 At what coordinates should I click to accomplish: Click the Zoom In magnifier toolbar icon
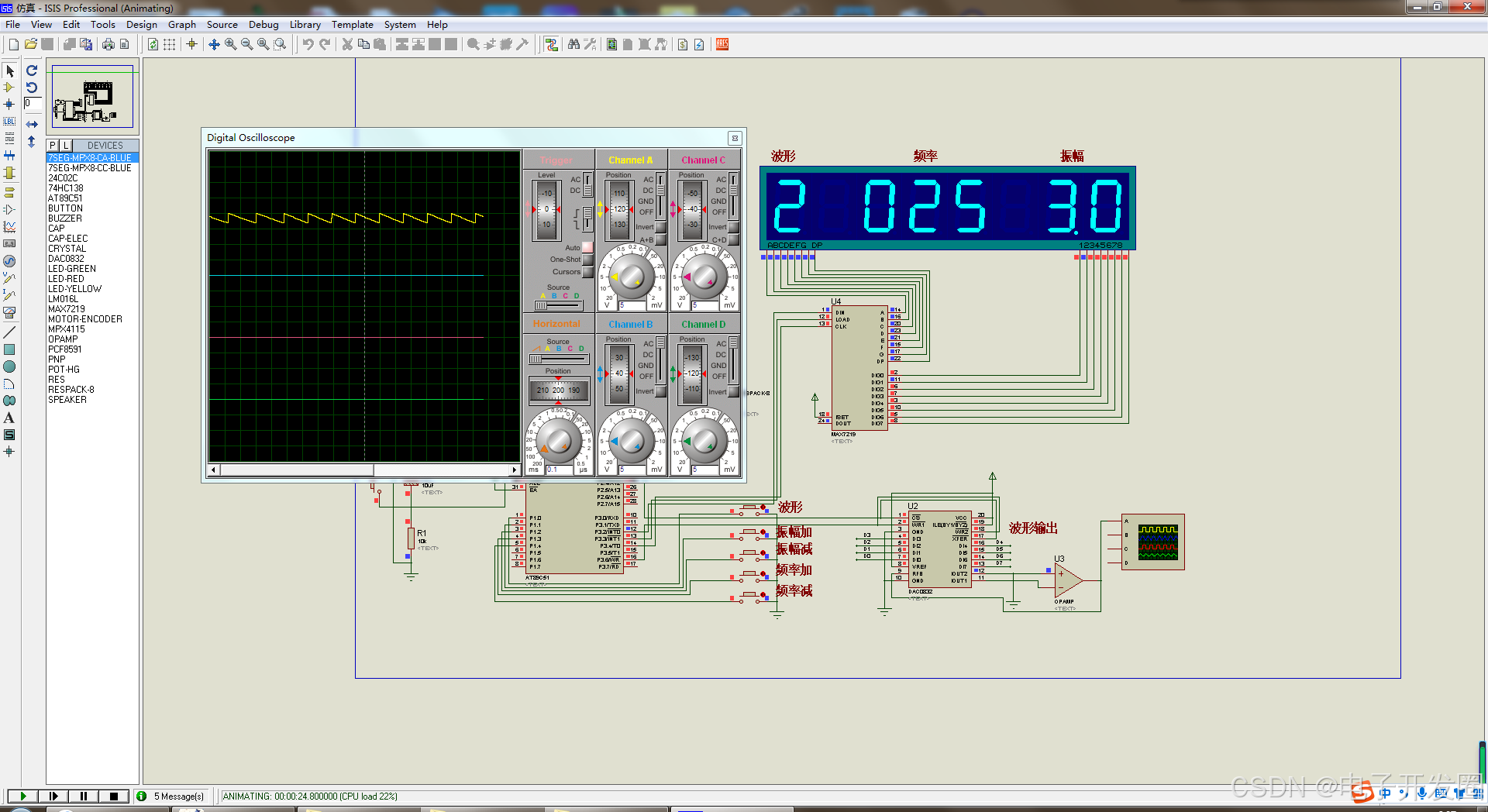click(230, 44)
